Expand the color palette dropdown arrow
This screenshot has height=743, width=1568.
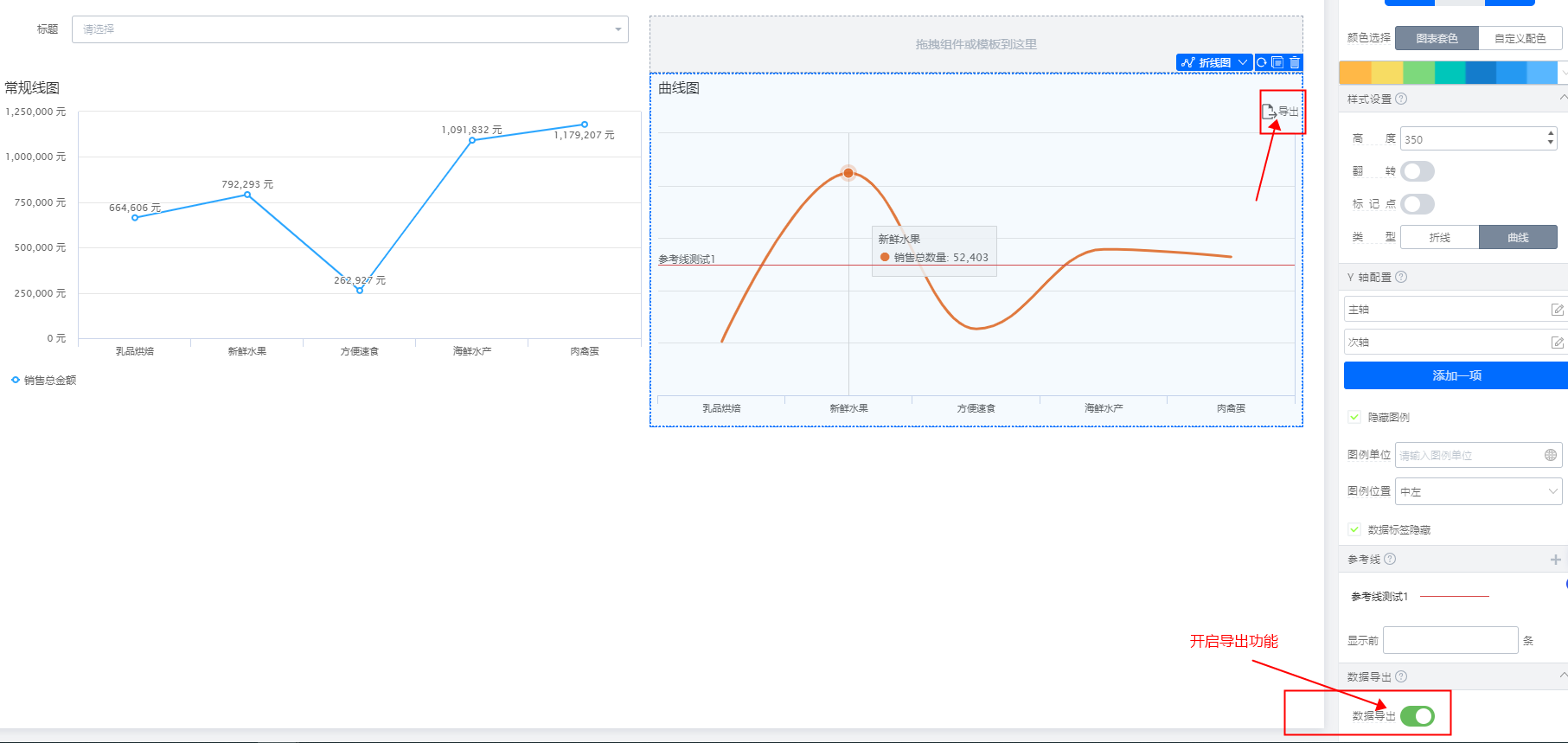pyautogui.click(x=1563, y=73)
